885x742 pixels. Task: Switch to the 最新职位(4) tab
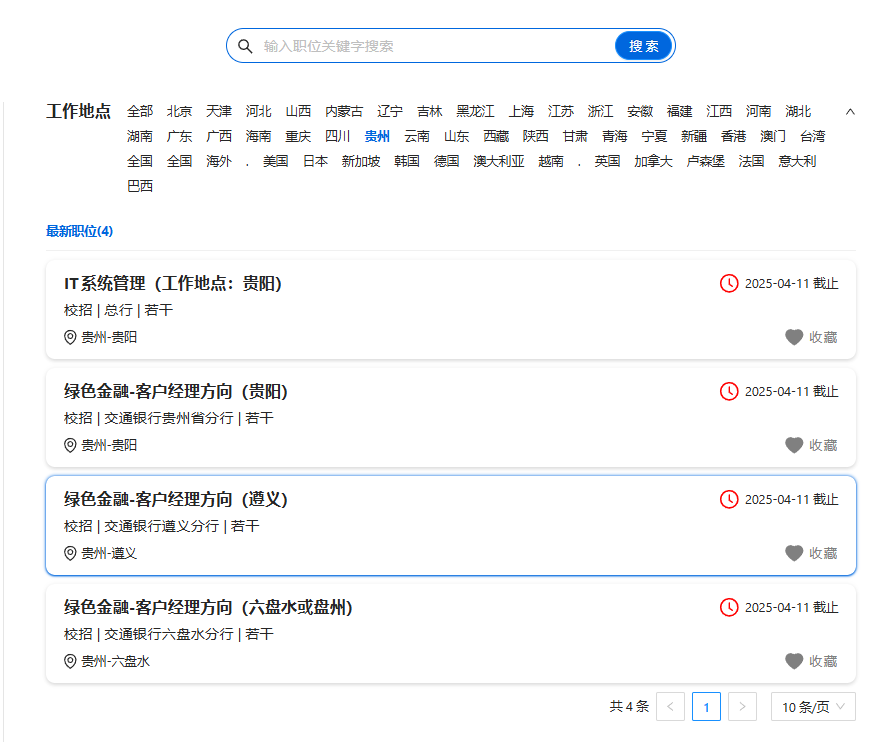click(80, 231)
